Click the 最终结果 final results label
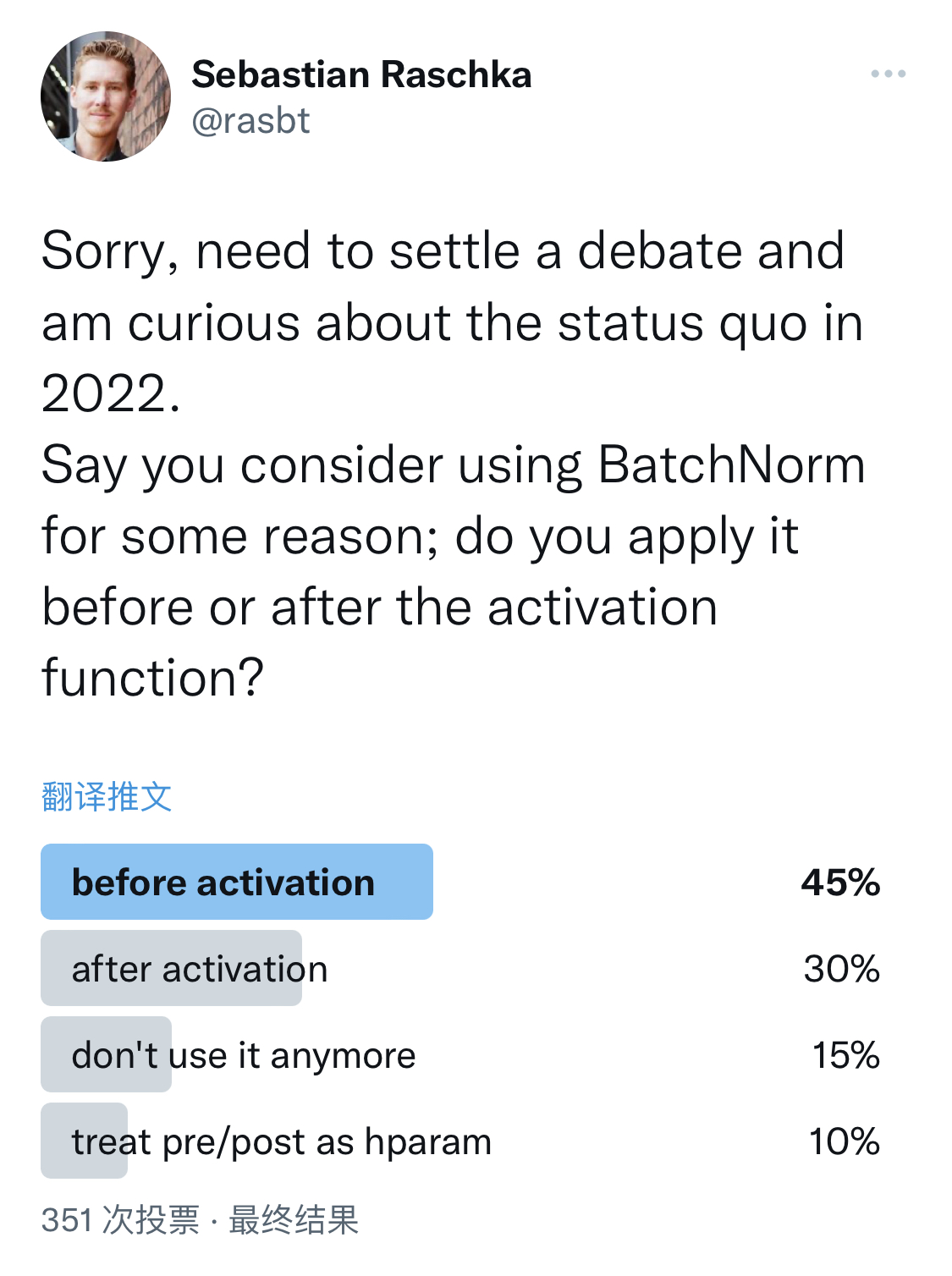This screenshot has height=1276, width=952. [294, 1220]
